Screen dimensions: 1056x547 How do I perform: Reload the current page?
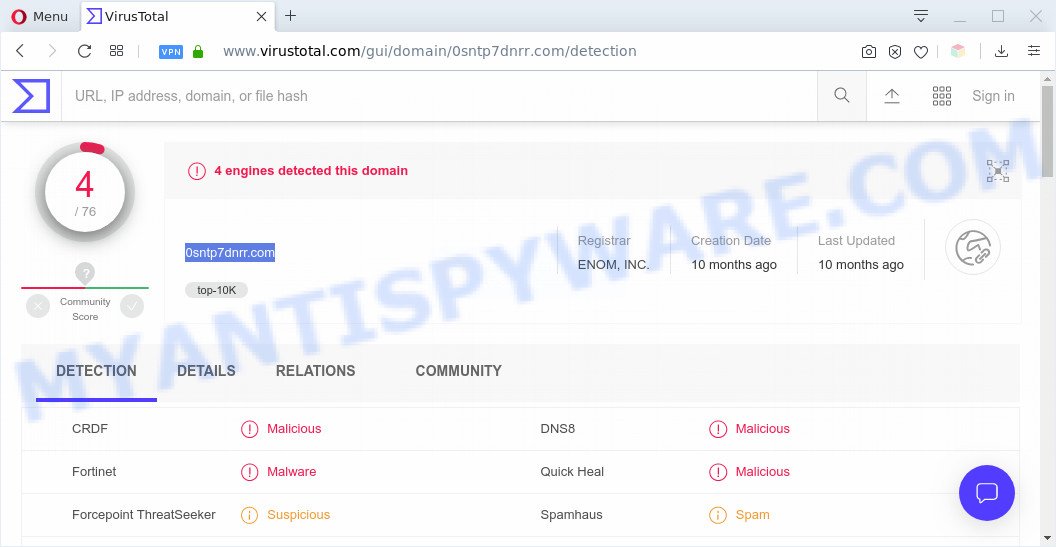pos(84,51)
